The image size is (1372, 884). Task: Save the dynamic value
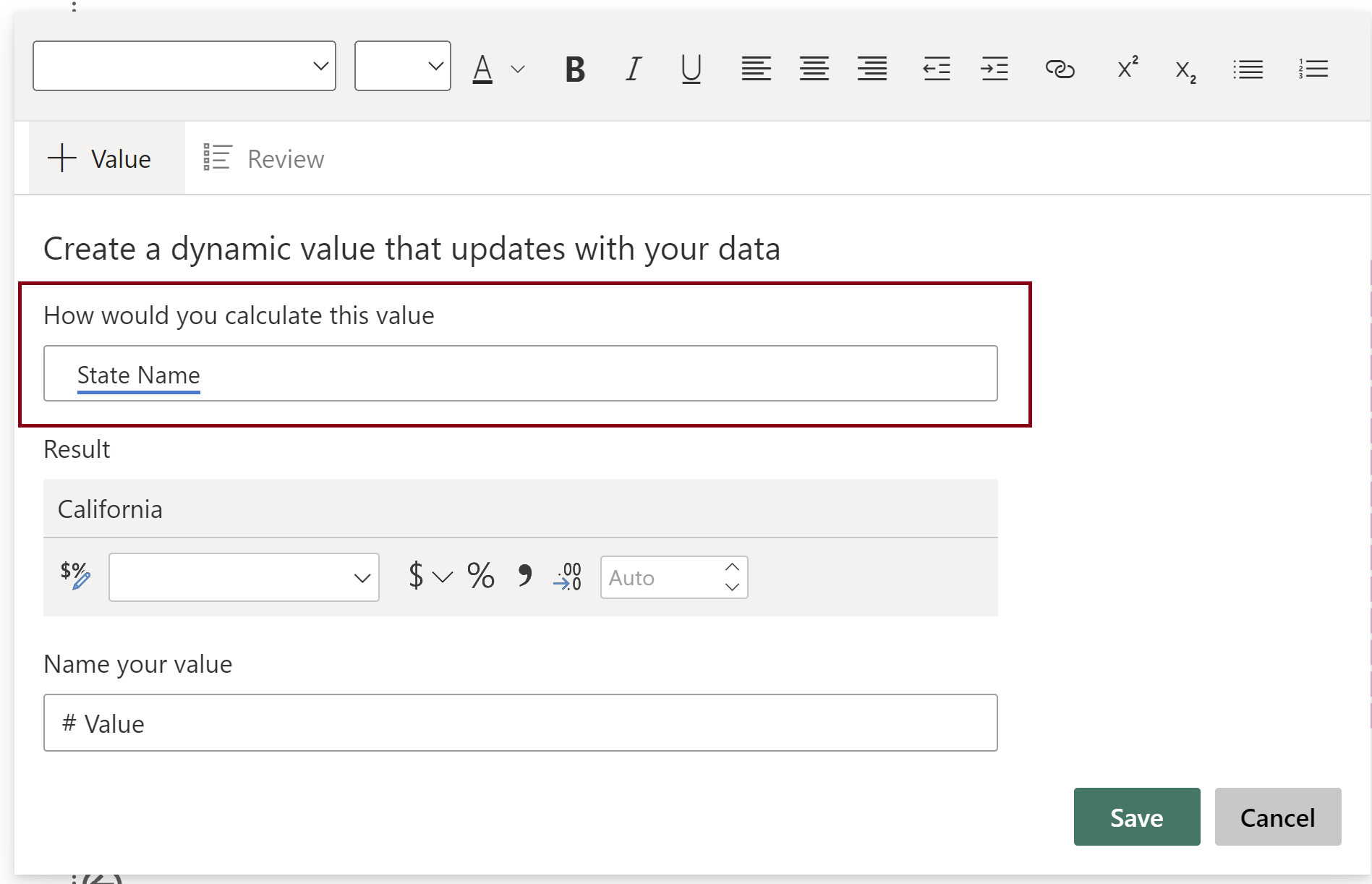[x=1136, y=817]
